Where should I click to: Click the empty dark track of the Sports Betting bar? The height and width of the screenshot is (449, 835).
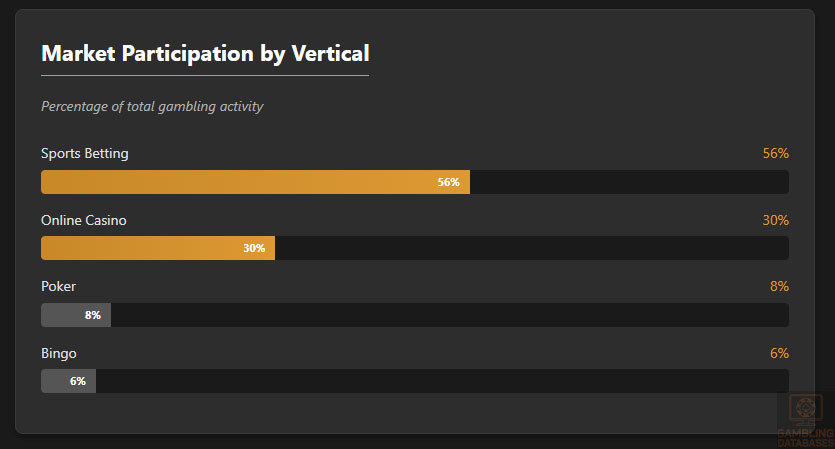pyautogui.click(x=630, y=182)
